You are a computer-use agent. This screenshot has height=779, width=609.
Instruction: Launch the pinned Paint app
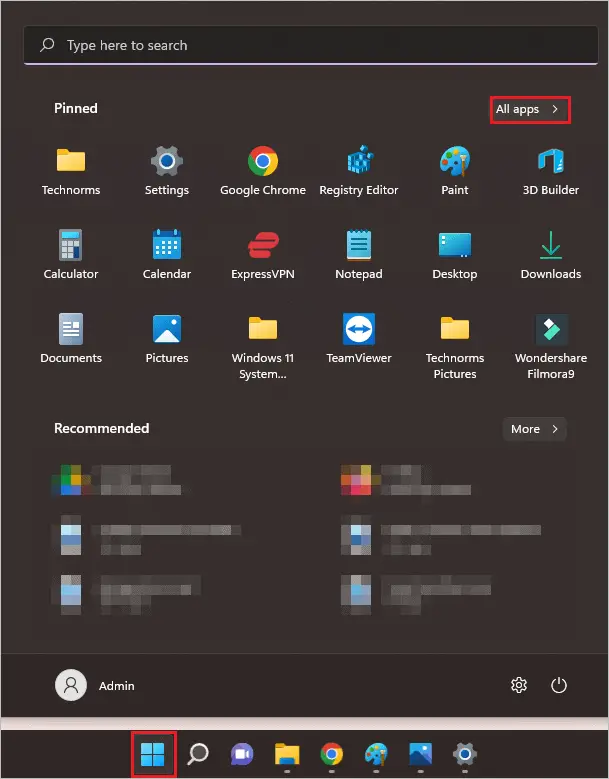click(x=455, y=171)
